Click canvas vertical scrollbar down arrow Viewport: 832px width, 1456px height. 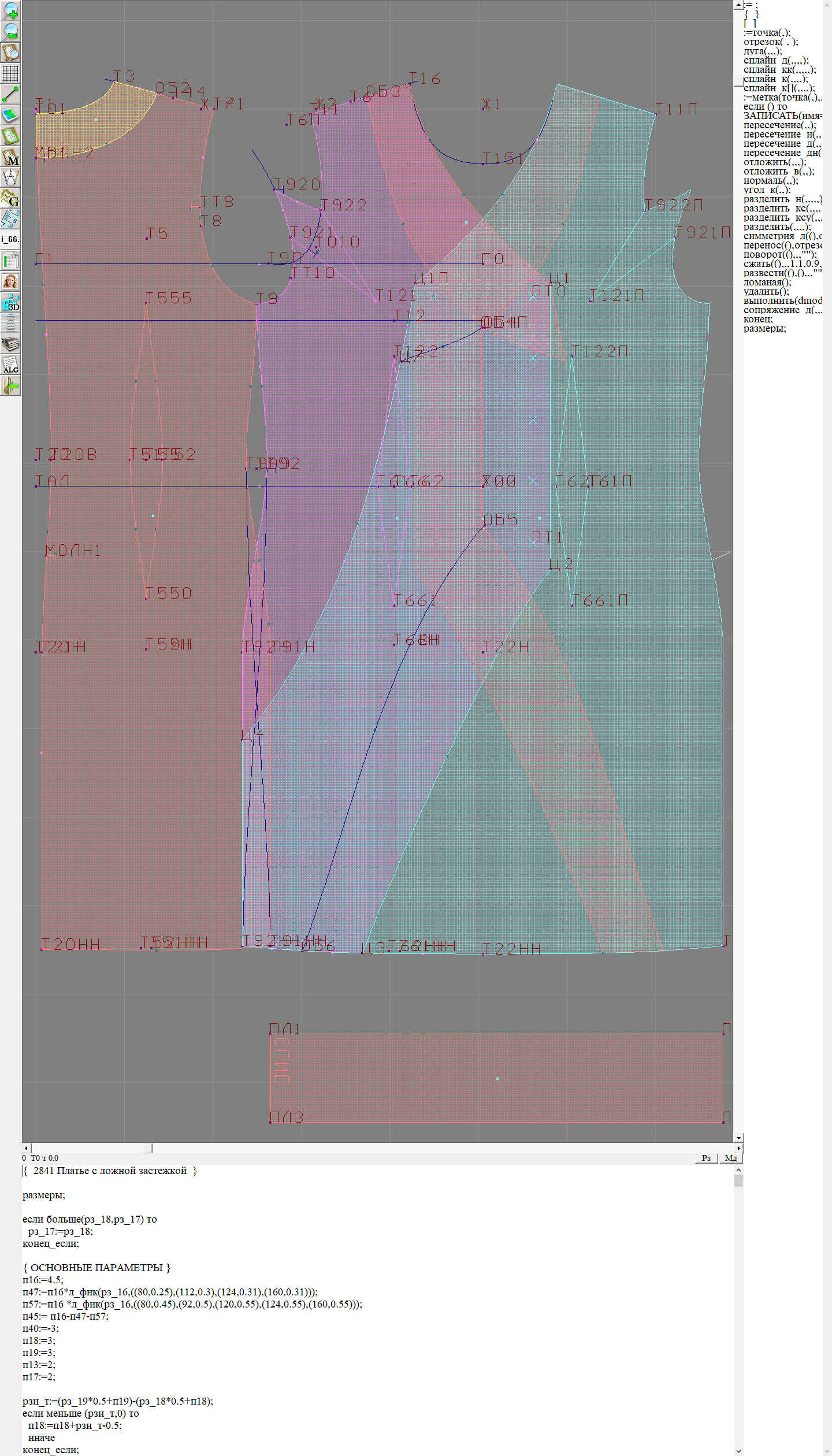tap(738, 1138)
